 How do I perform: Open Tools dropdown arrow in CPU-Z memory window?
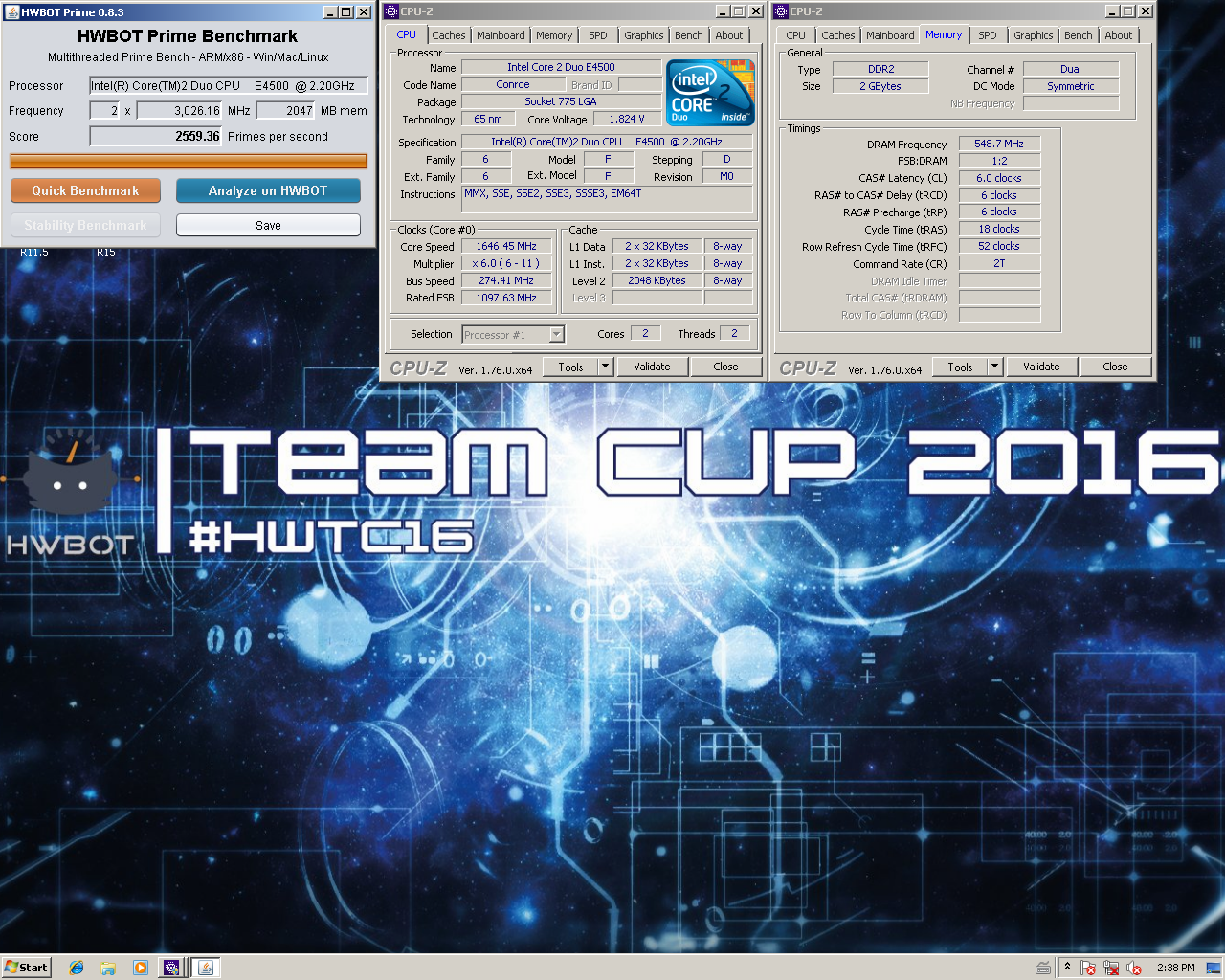tap(994, 367)
